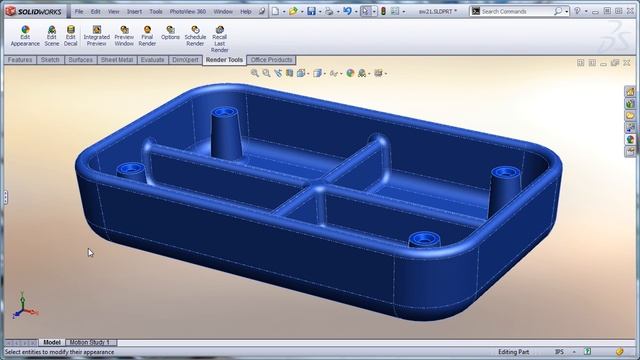Viewport: 640px width, 360px height.
Task: Start the Integrated Preview
Action: pyautogui.click(x=97, y=36)
